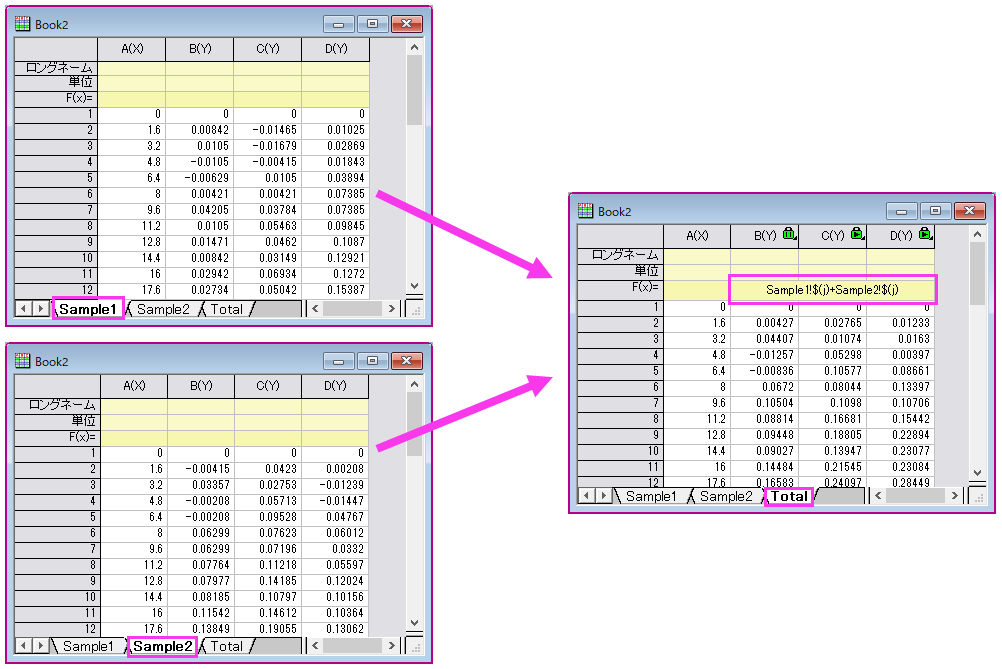1002x669 pixels.
Task: Click the formula cell showing Sample1!$(j)+Sample2!$(j)
Action: 832,290
